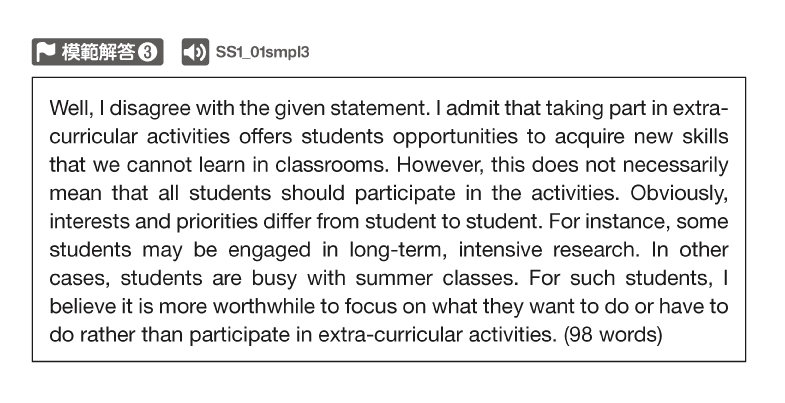Click the flag icon beside 模範解答

[x=47, y=52]
